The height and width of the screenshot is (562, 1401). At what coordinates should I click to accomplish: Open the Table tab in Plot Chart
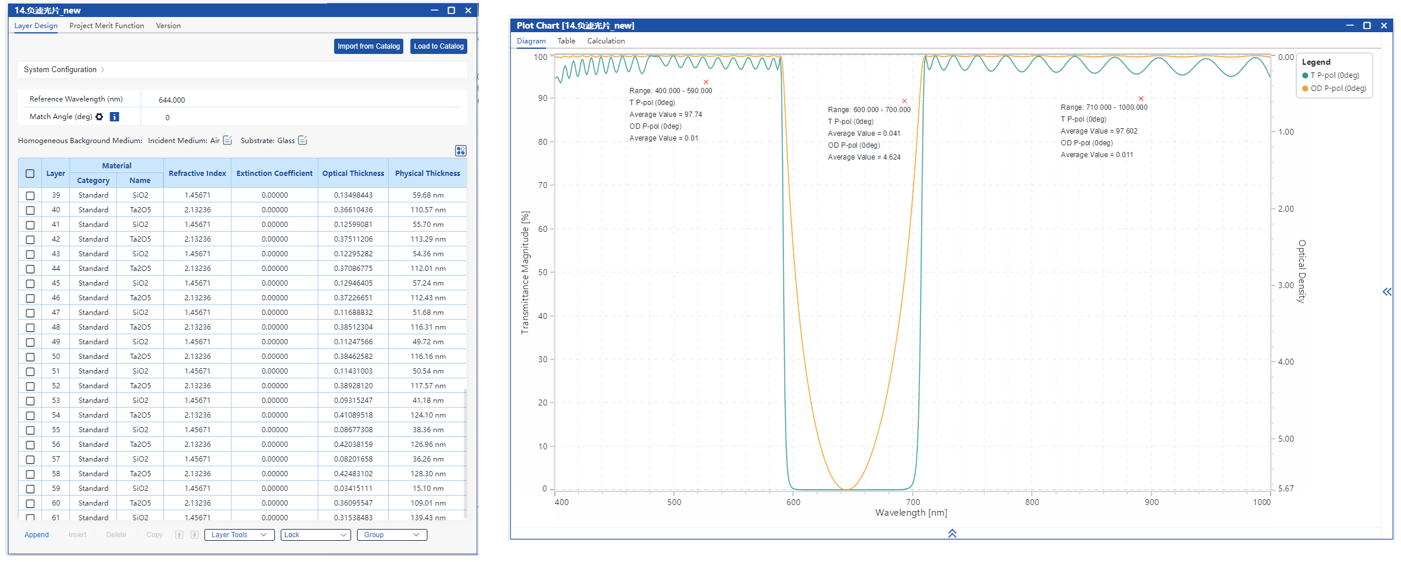pyautogui.click(x=566, y=41)
